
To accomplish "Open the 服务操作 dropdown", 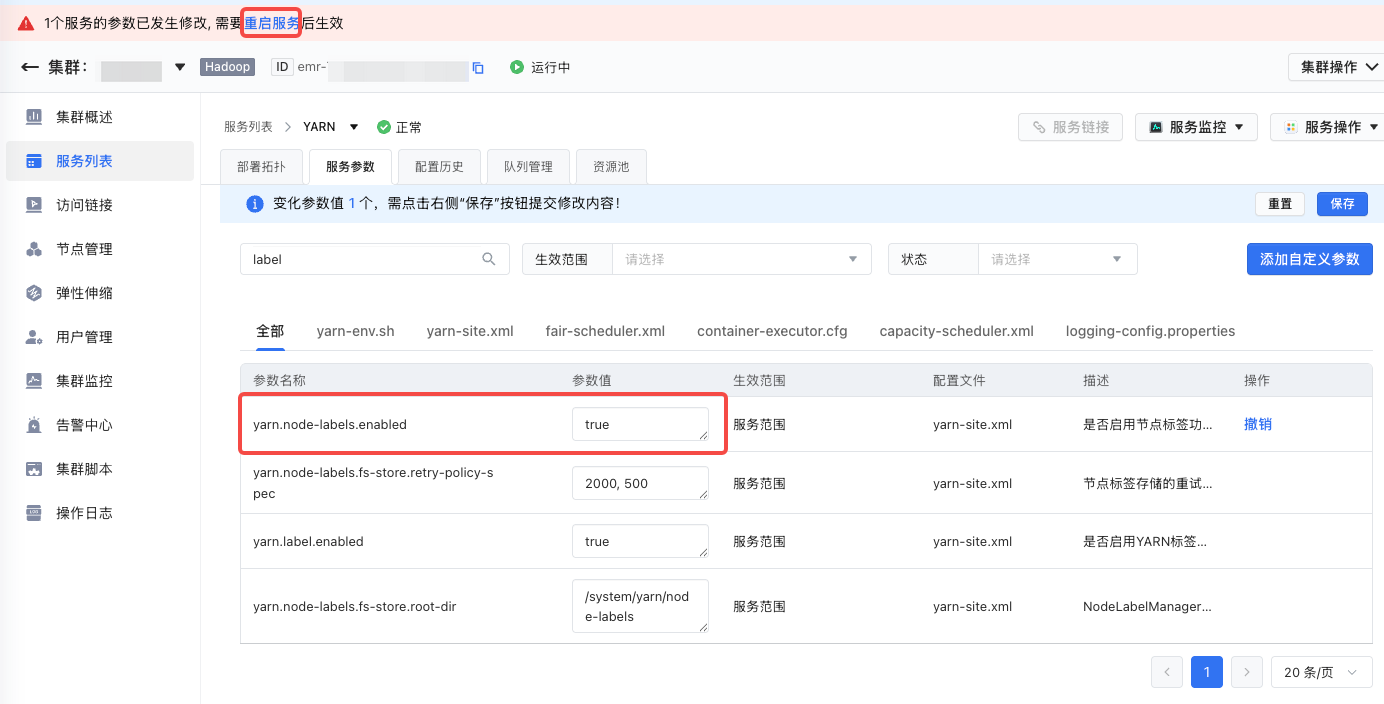I will pos(1327,127).
